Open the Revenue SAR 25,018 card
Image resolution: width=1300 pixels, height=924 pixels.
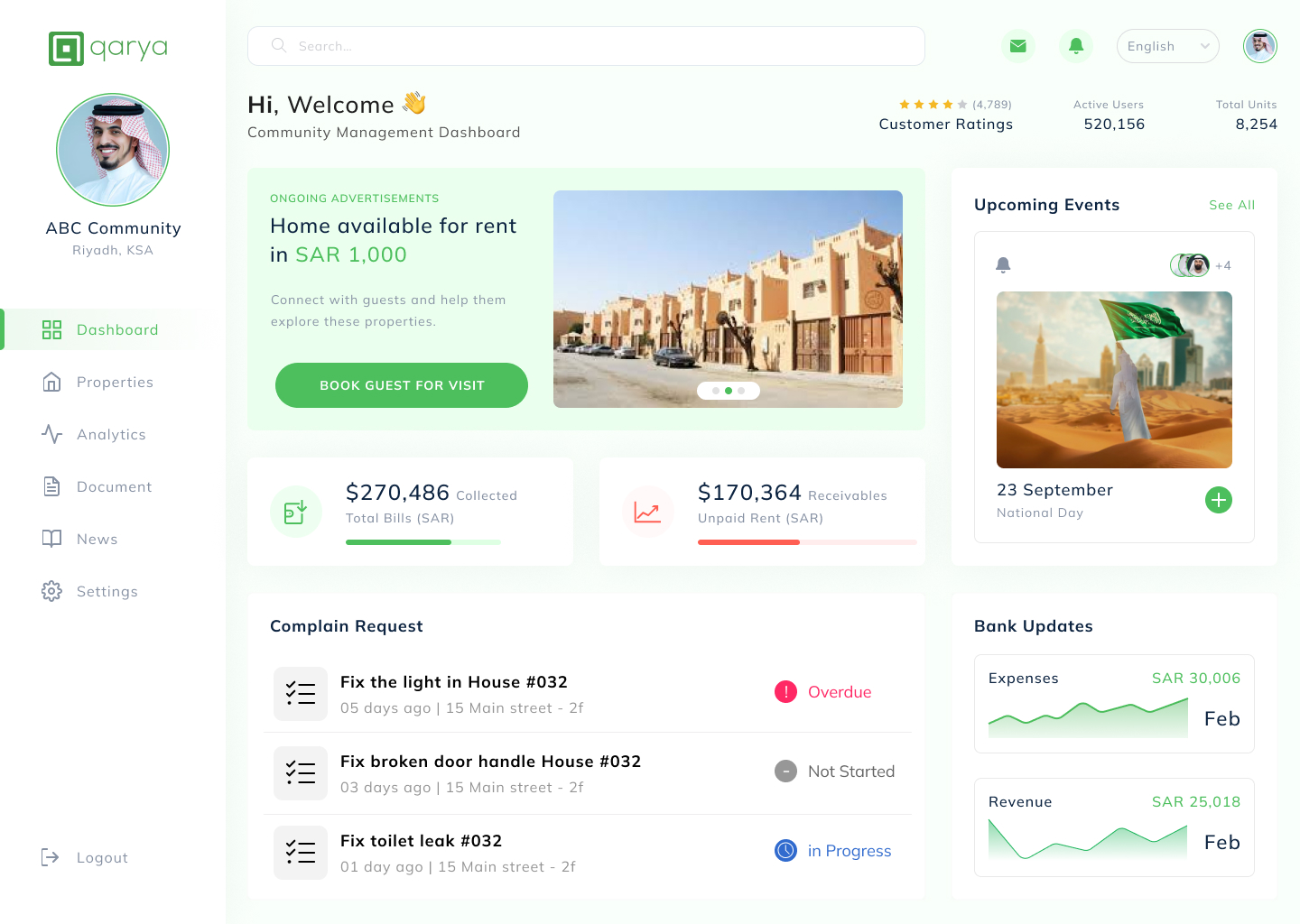click(x=1114, y=827)
